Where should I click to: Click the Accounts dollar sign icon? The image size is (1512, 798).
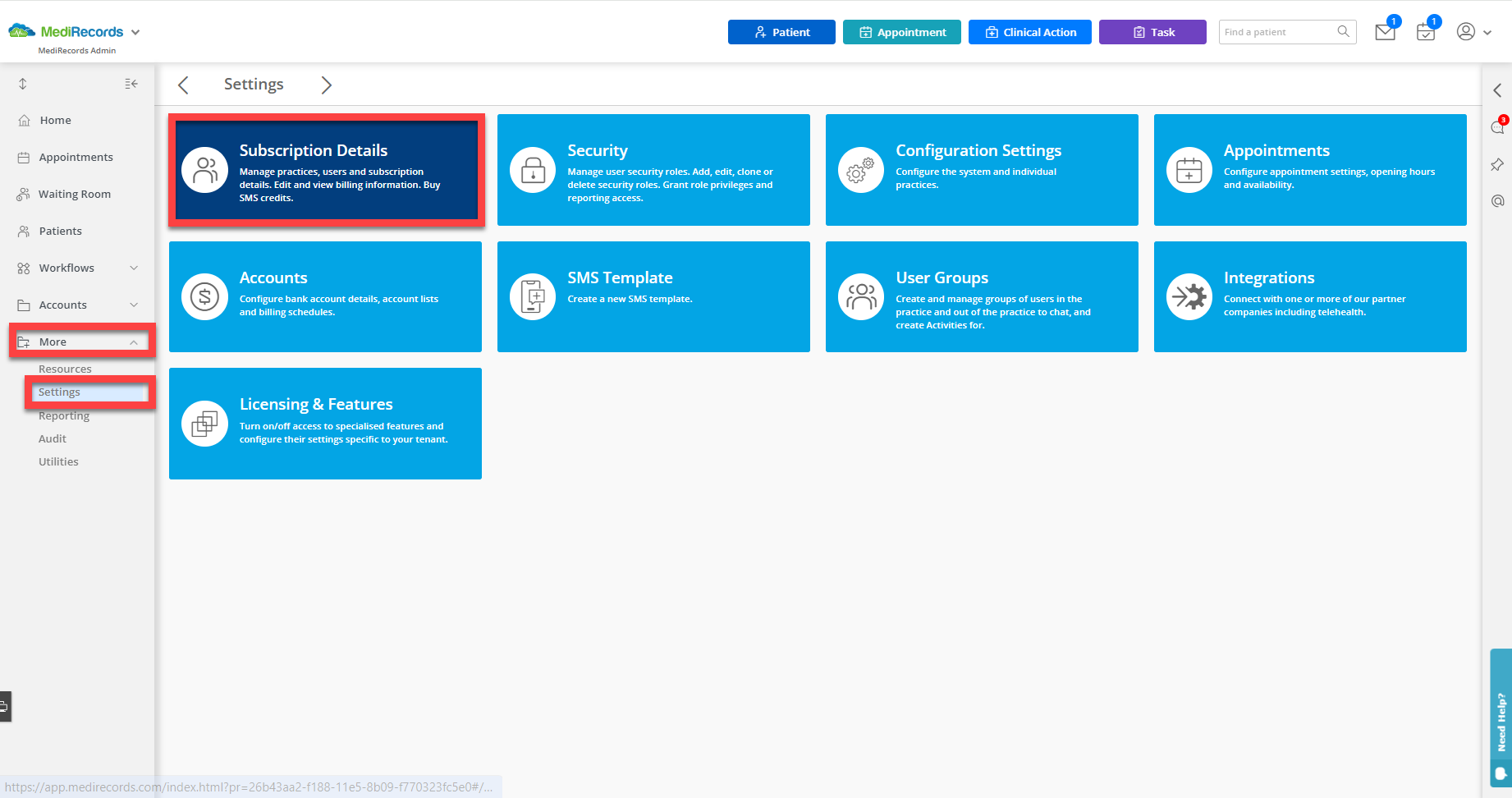click(204, 296)
